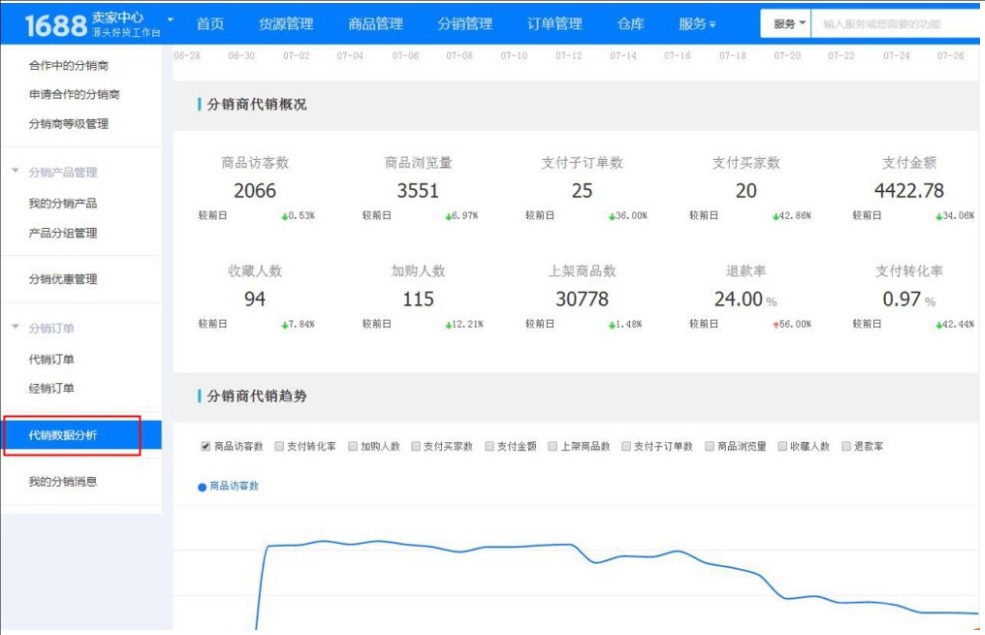Click the 商品浏览量 value 3551
The width and height of the screenshot is (985, 635).
(418, 190)
